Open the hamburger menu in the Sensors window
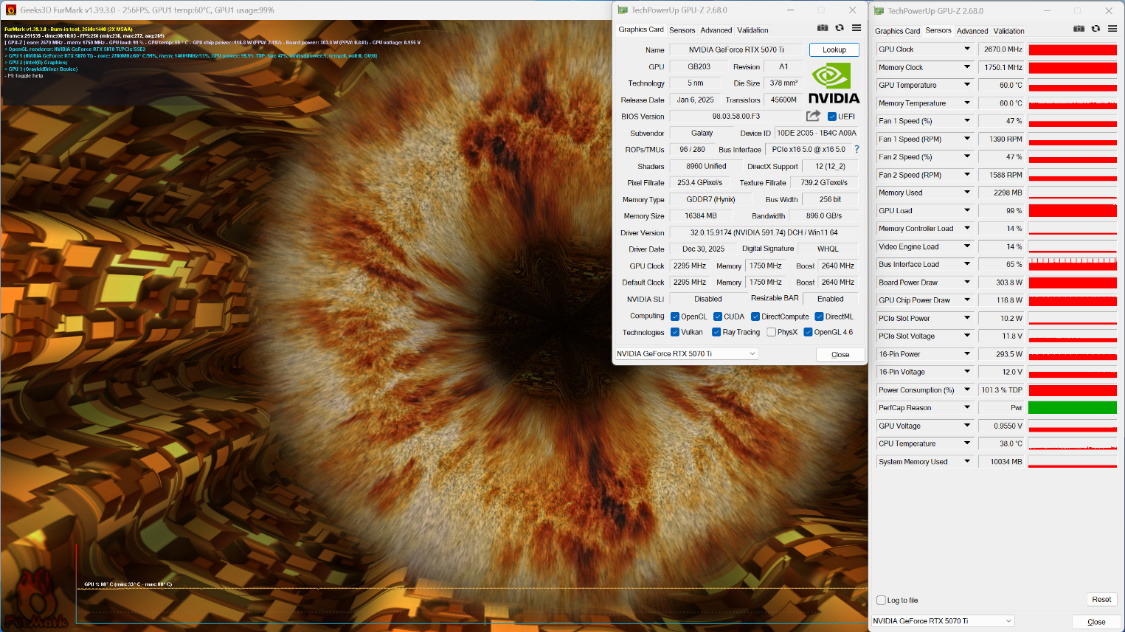The width and height of the screenshot is (1125, 632). 1113,29
